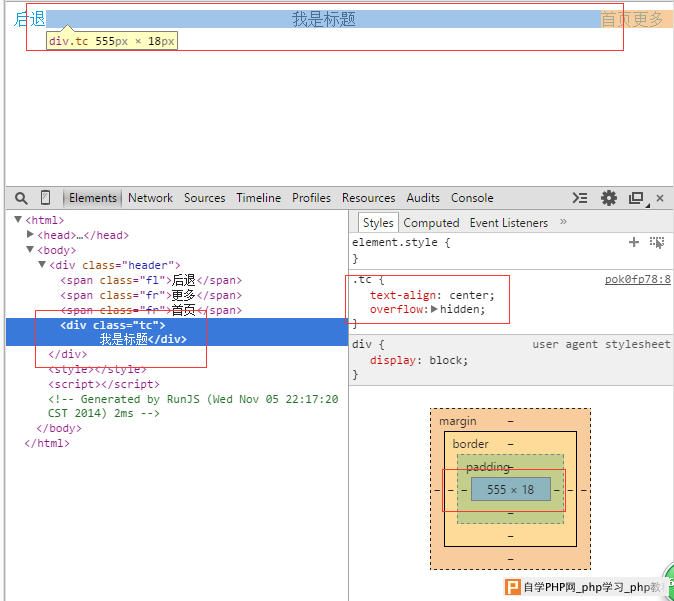Viewport: 674px width, 601px height.
Task: Open the Sources tab
Action: (205, 198)
